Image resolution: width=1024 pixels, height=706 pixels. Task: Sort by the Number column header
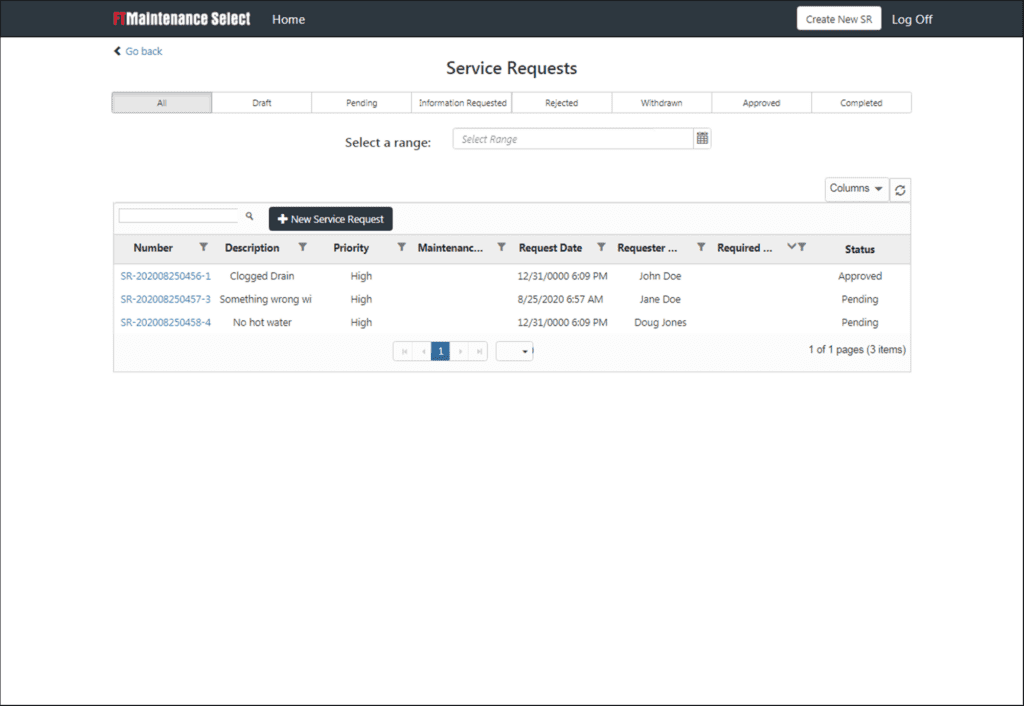tap(153, 248)
